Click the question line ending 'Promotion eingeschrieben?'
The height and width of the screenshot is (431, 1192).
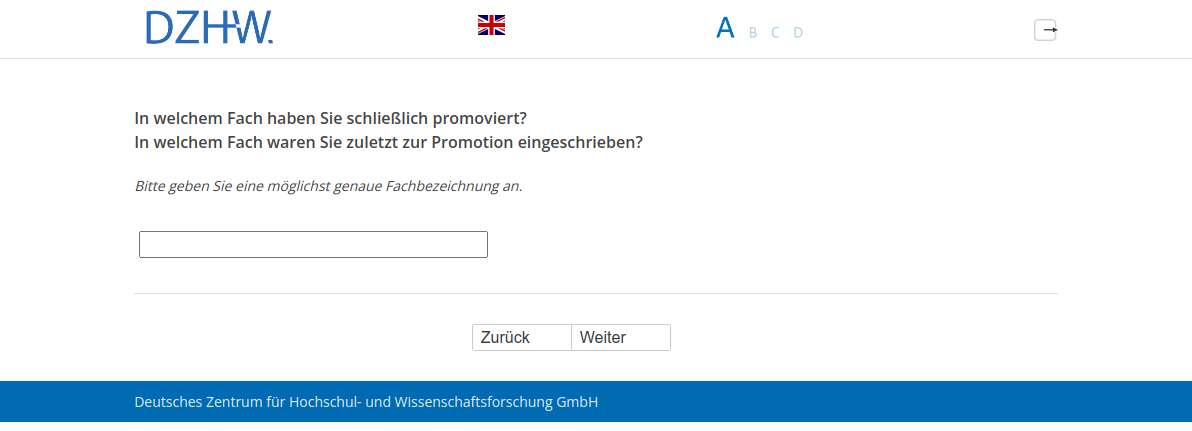pyautogui.click(x=388, y=142)
